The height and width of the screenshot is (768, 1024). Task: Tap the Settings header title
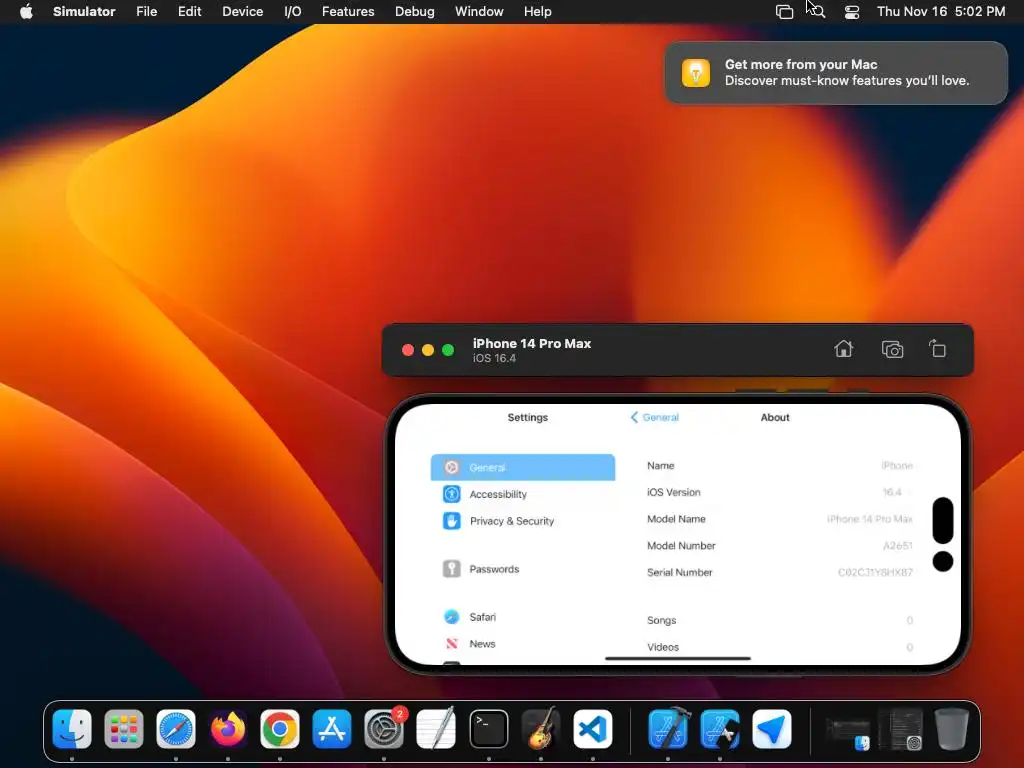click(528, 417)
